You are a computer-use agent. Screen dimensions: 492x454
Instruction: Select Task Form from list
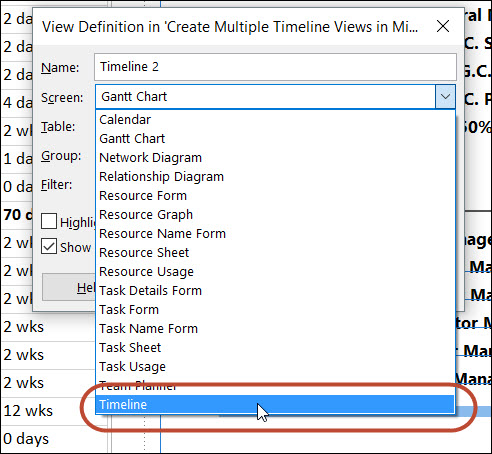pos(275,310)
